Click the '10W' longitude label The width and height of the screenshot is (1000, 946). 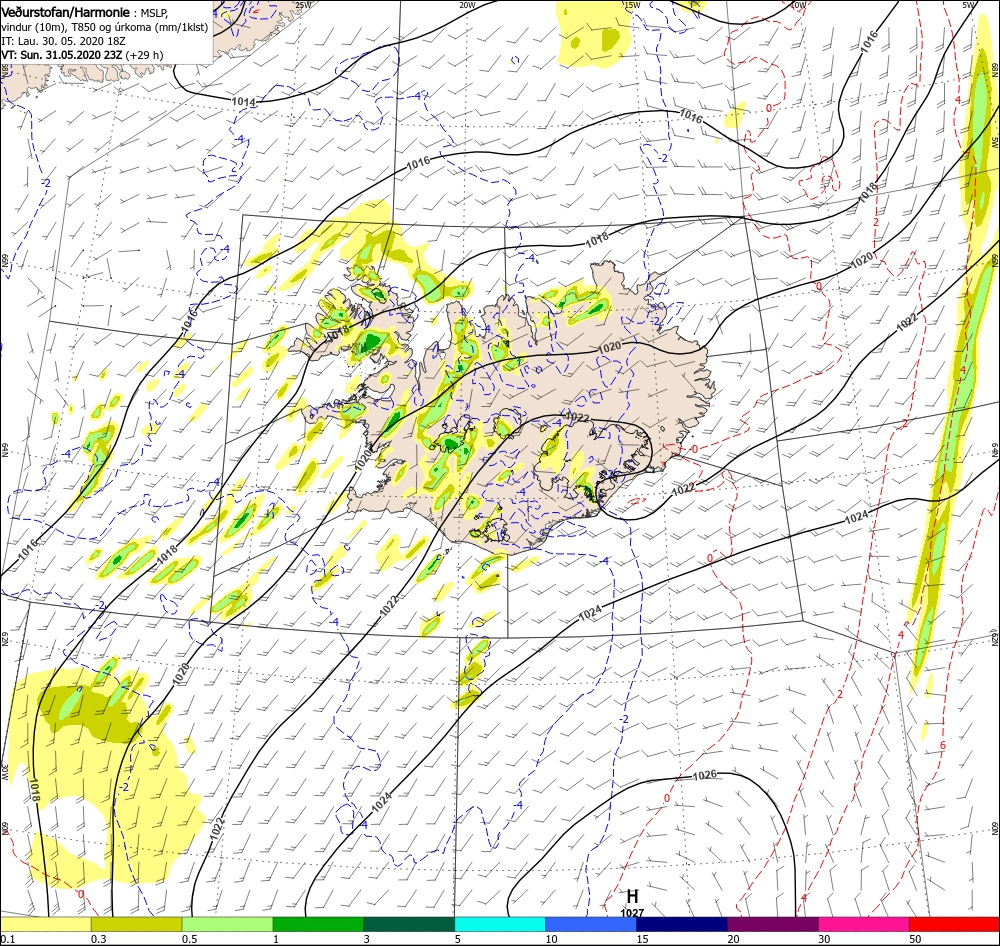tap(797, 4)
